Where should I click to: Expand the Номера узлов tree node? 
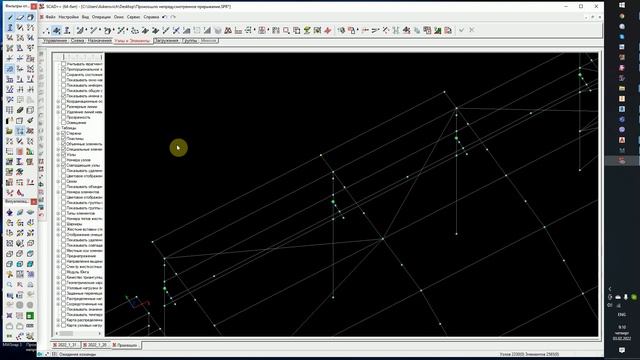pos(58,160)
